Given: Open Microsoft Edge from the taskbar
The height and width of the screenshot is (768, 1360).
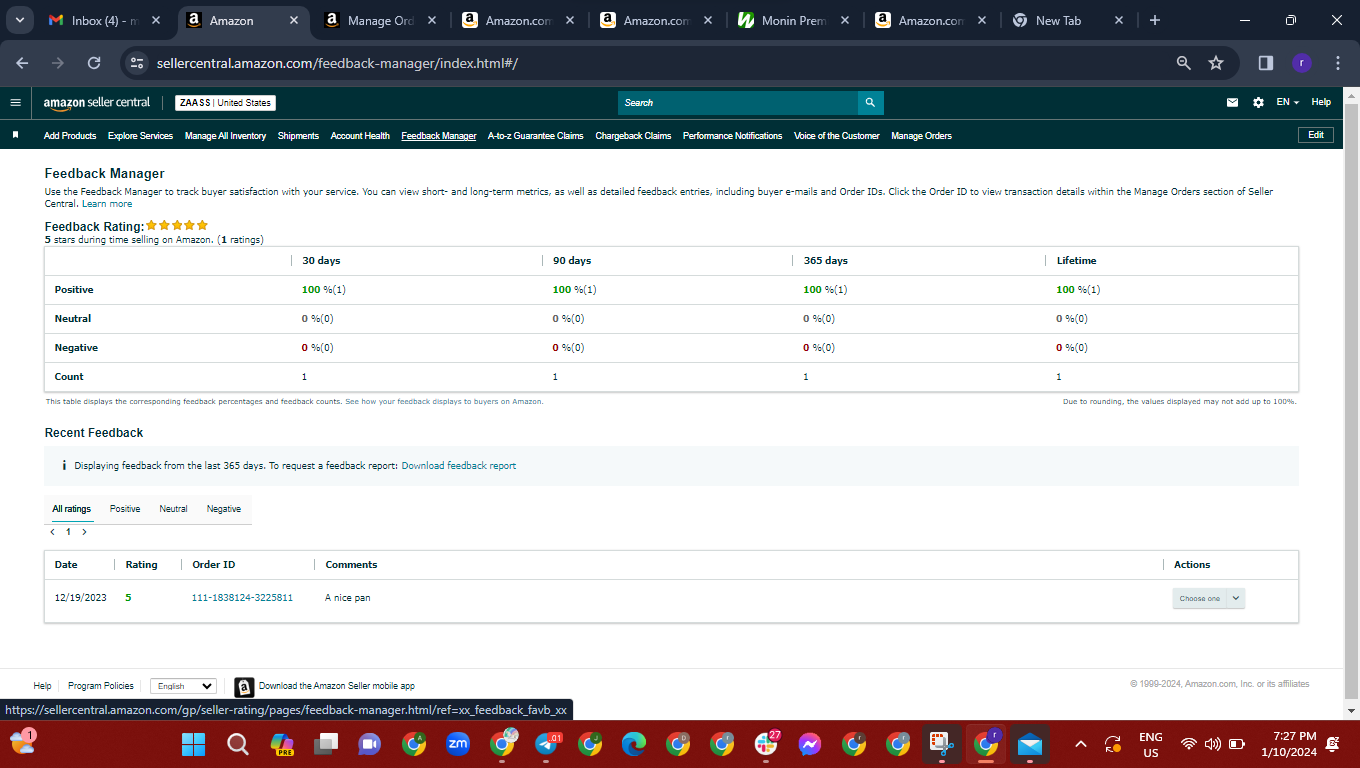Looking at the screenshot, I should tap(634, 744).
